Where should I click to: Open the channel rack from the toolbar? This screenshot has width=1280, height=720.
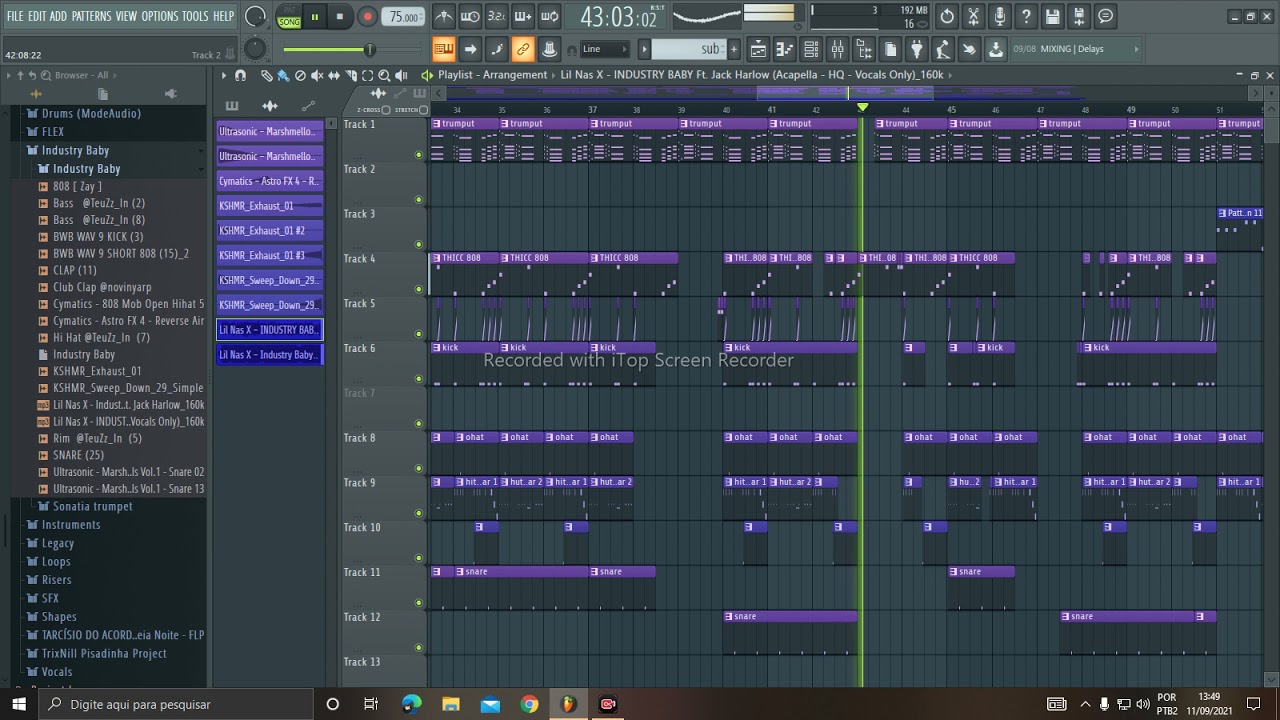pyautogui.click(x=811, y=49)
